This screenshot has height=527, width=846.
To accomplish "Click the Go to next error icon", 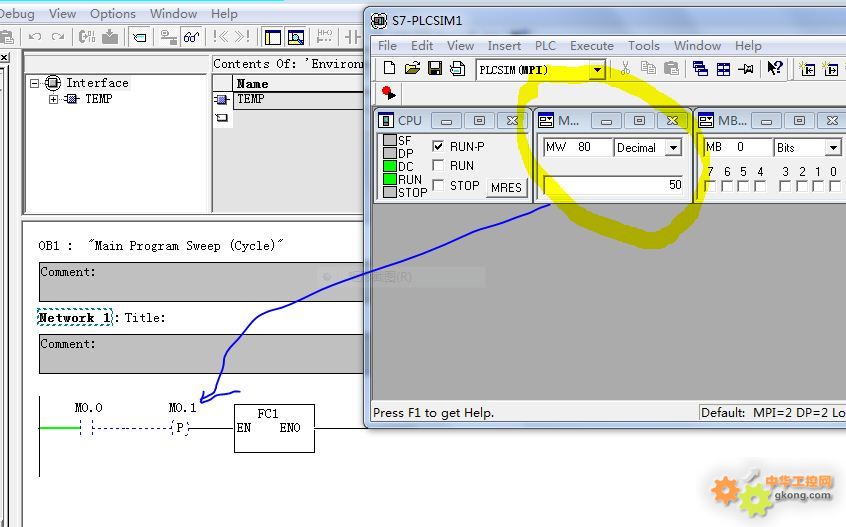I will click(242, 36).
